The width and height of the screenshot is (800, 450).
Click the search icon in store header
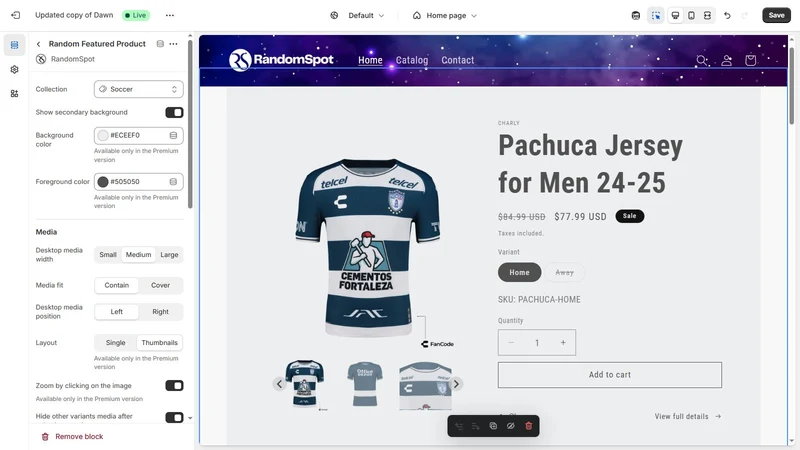point(702,60)
